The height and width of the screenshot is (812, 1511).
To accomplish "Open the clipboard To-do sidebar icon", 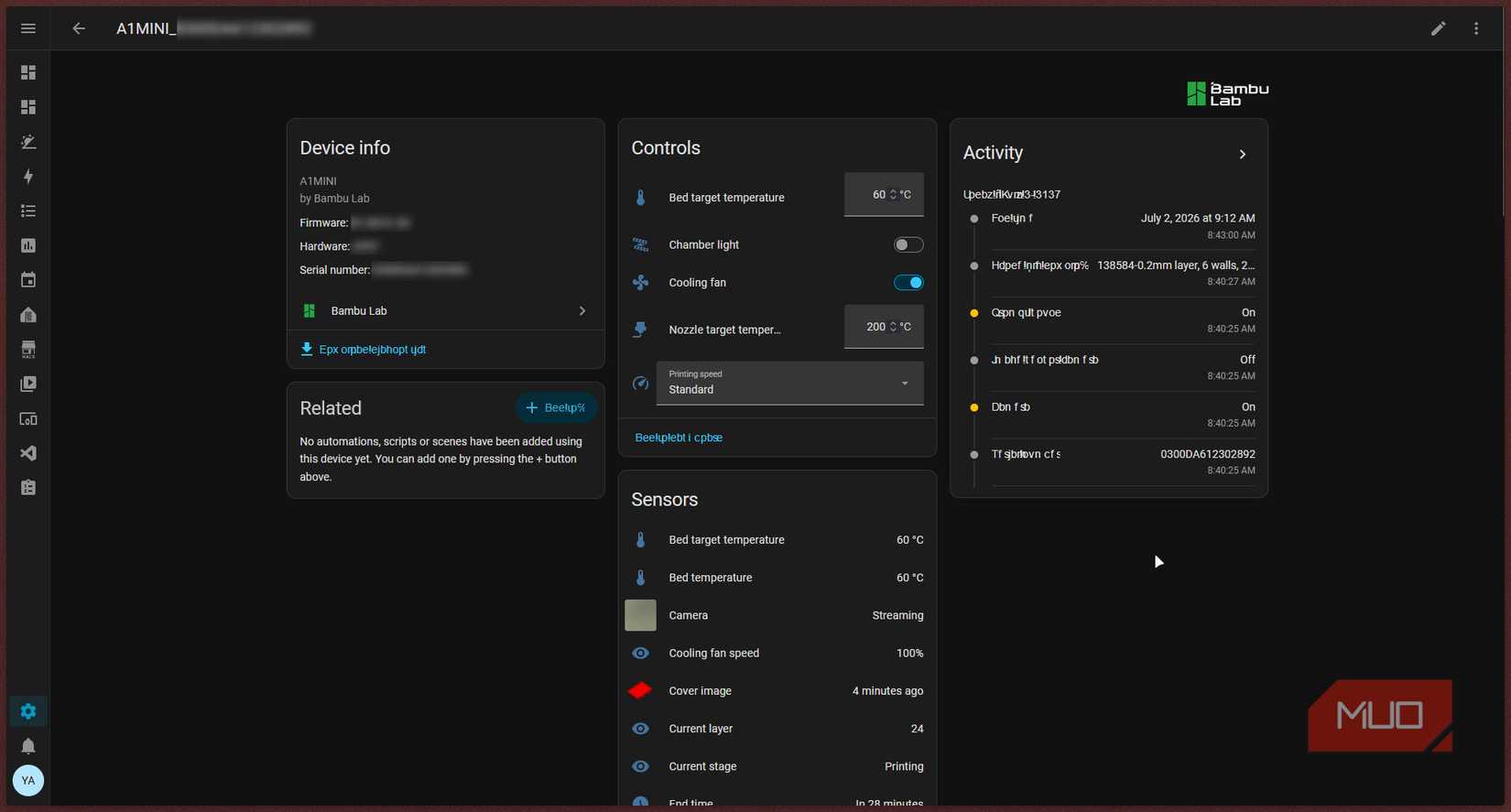I will coord(28,488).
